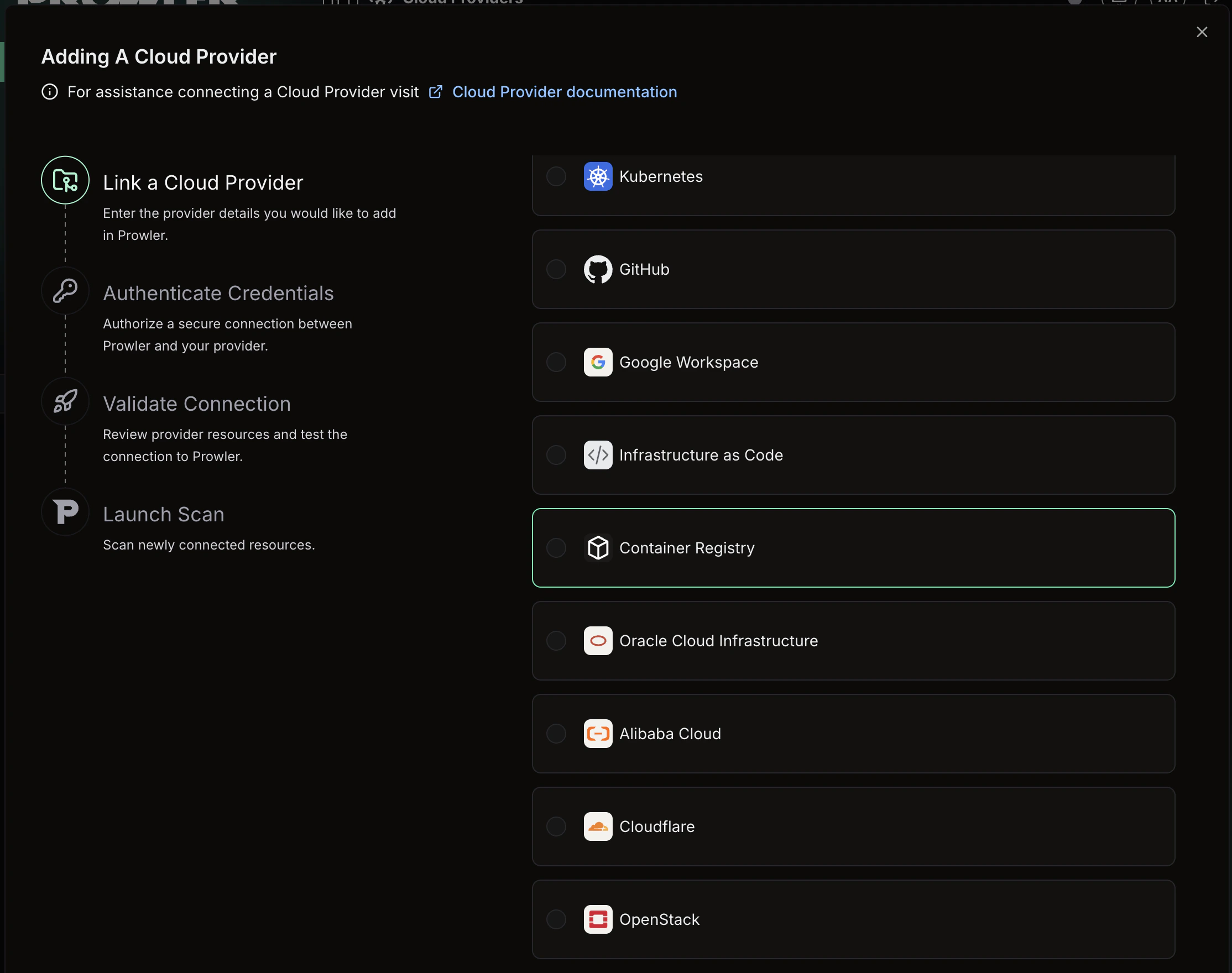Click the Google Workspace icon
Image resolution: width=1232 pixels, height=973 pixels.
coord(597,362)
